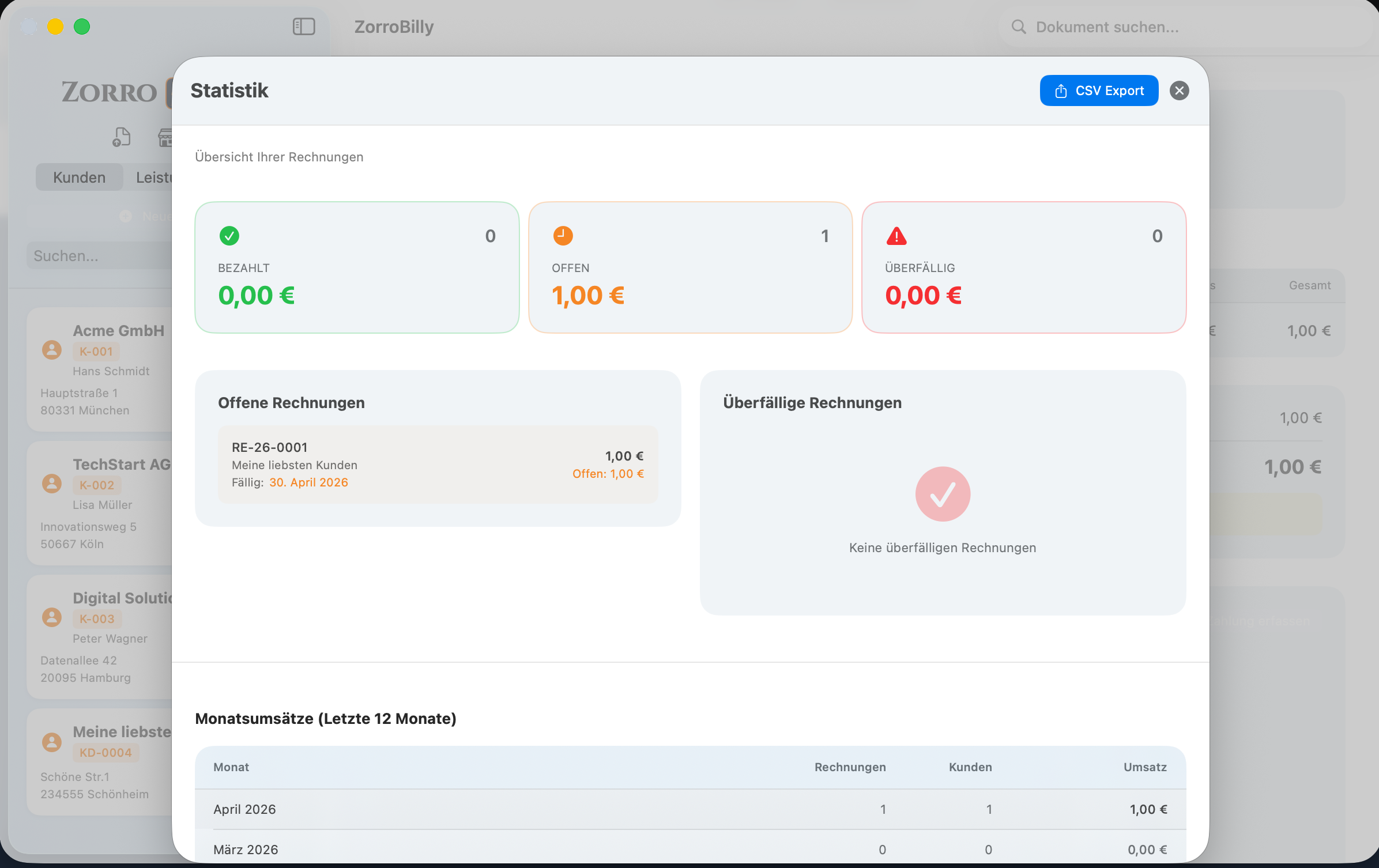Screen dimensions: 1379x868
Task: Toggle the sidebar panel icon
Action: click(304, 27)
